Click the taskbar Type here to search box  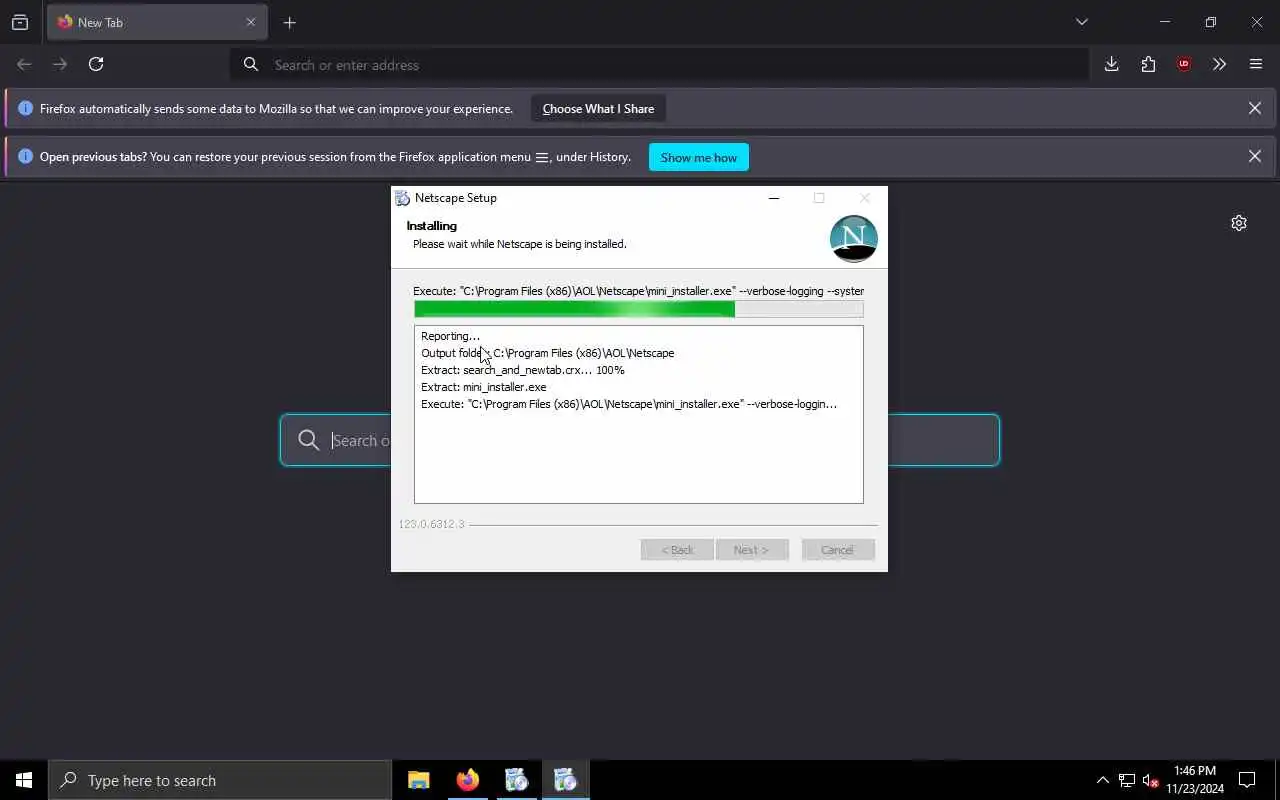[220, 780]
